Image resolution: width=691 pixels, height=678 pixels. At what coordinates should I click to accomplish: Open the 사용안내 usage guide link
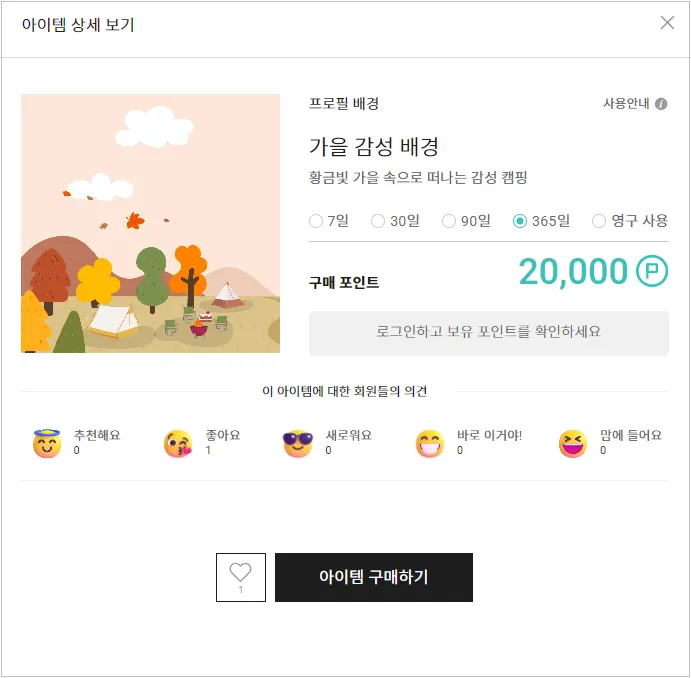(626, 104)
